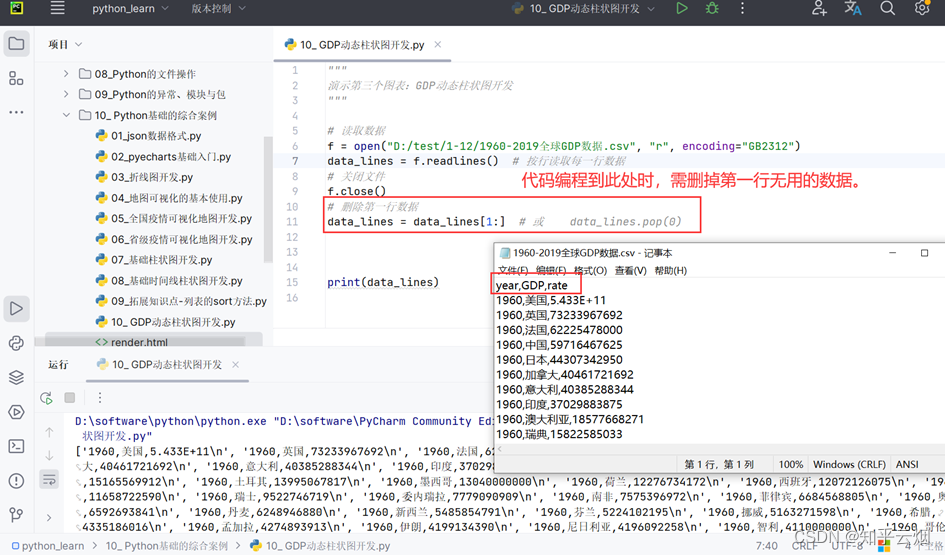
Task: Open the run configuration dropdown 10_ GDP动态柱状图开发
Action: (x=583, y=8)
